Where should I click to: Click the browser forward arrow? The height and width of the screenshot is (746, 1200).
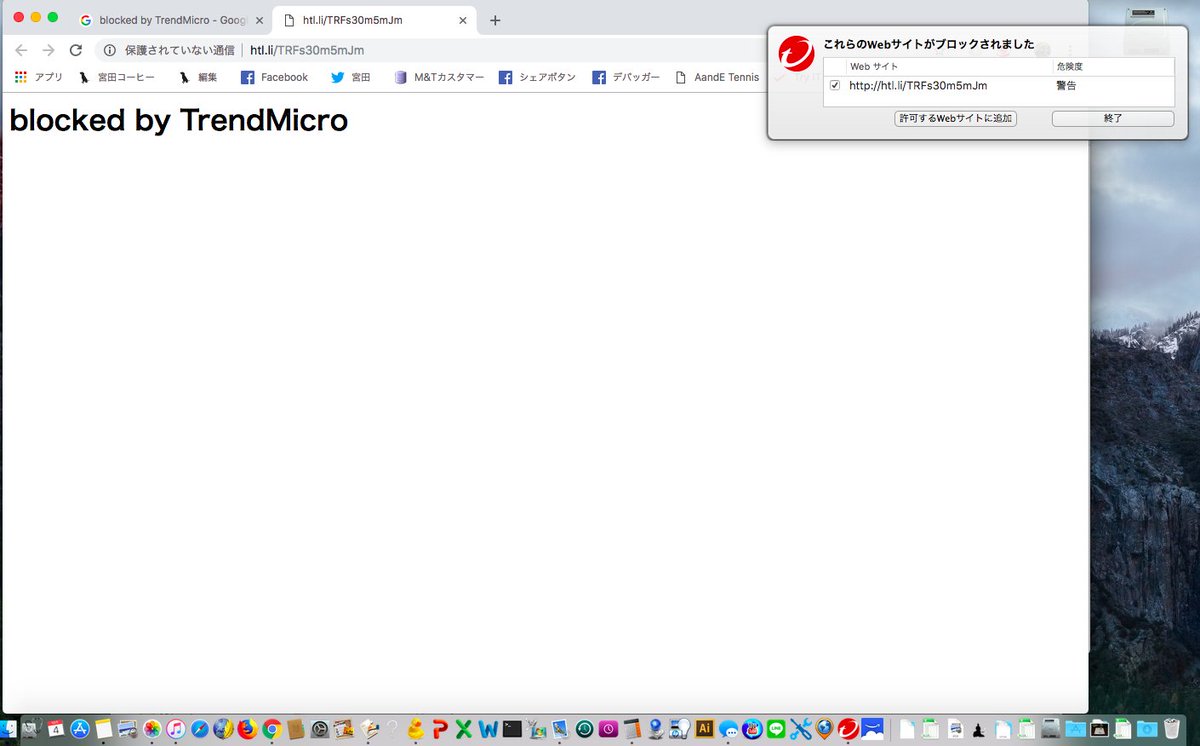pos(48,50)
